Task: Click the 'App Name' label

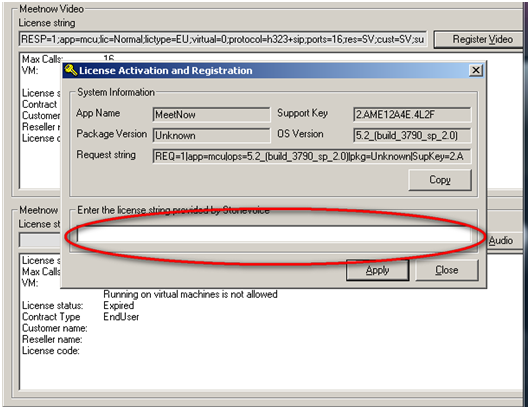Action: [98, 113]
